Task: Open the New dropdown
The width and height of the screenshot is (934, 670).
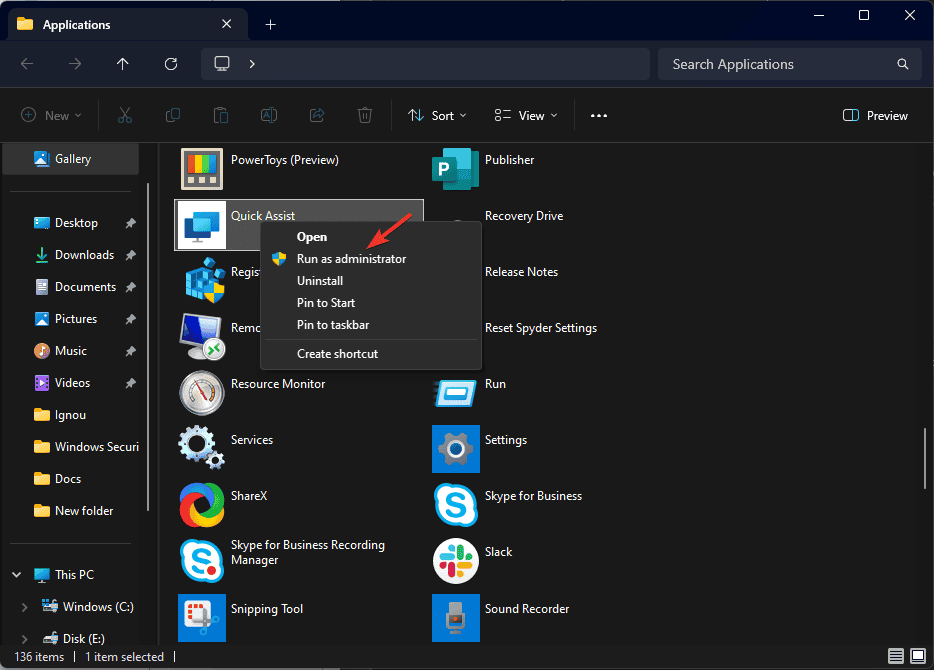Action: 51,116
